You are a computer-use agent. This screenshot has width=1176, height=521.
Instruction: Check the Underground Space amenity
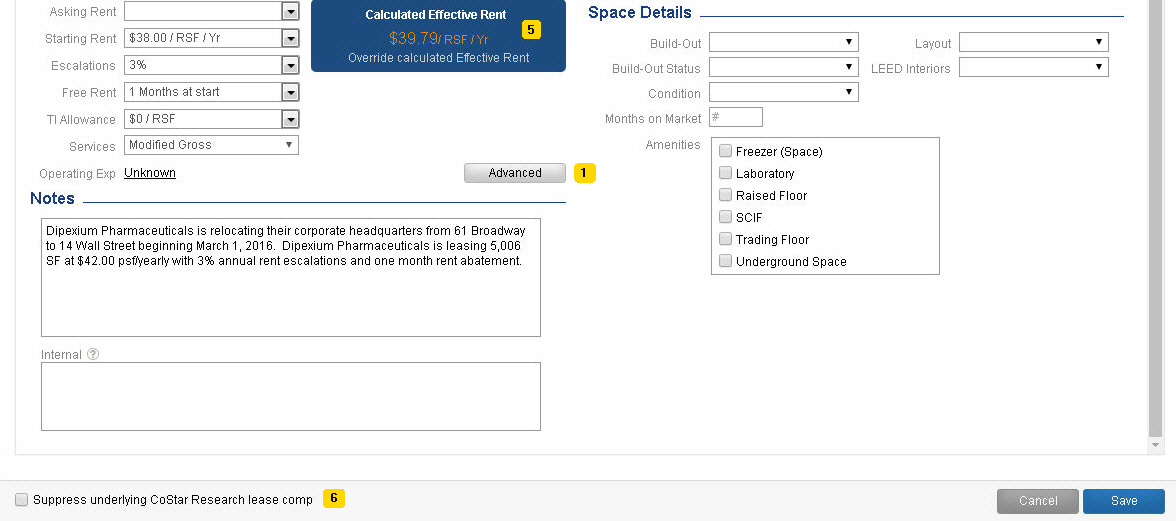pos(725,261)
